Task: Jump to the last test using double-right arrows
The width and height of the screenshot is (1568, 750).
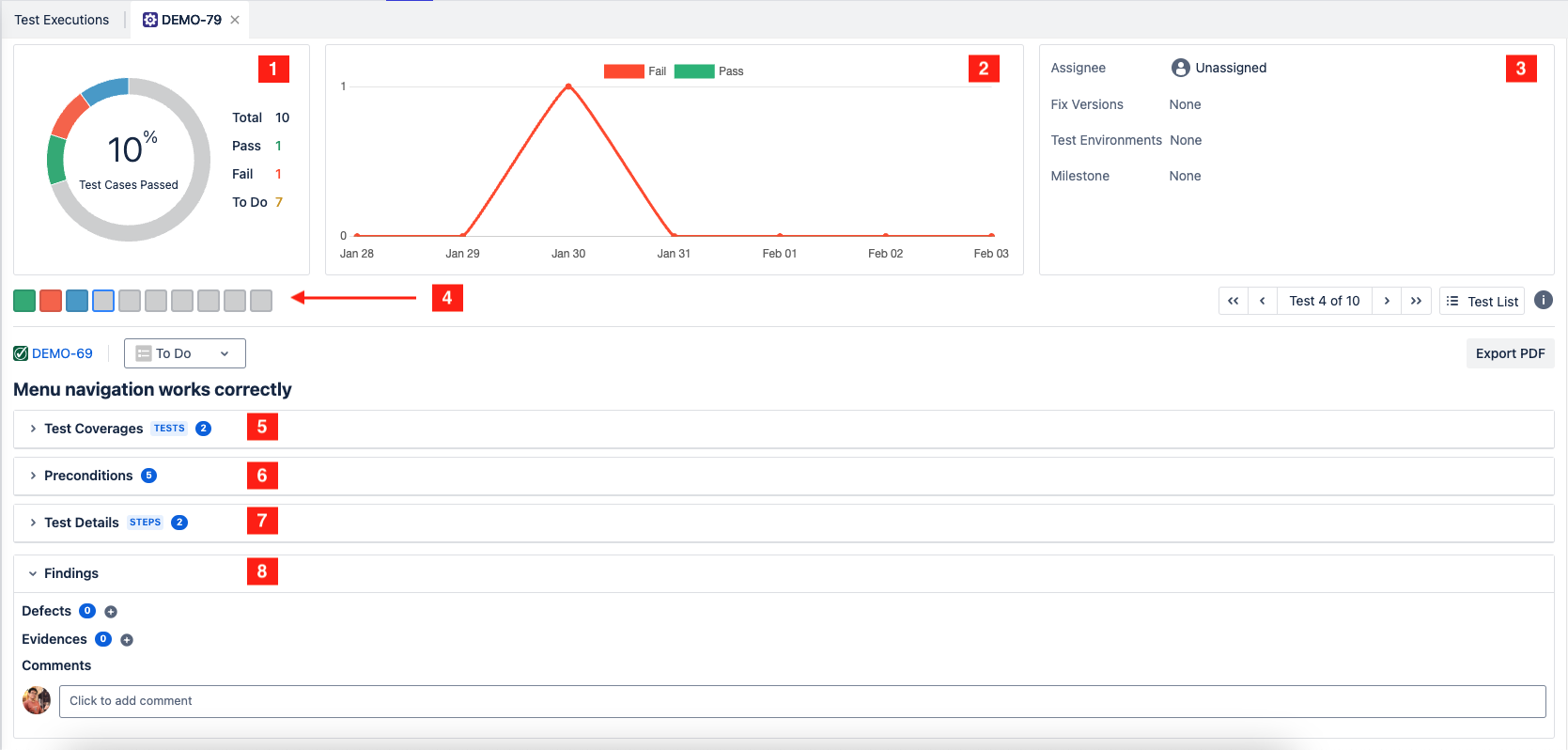Action: [1416, 301]
